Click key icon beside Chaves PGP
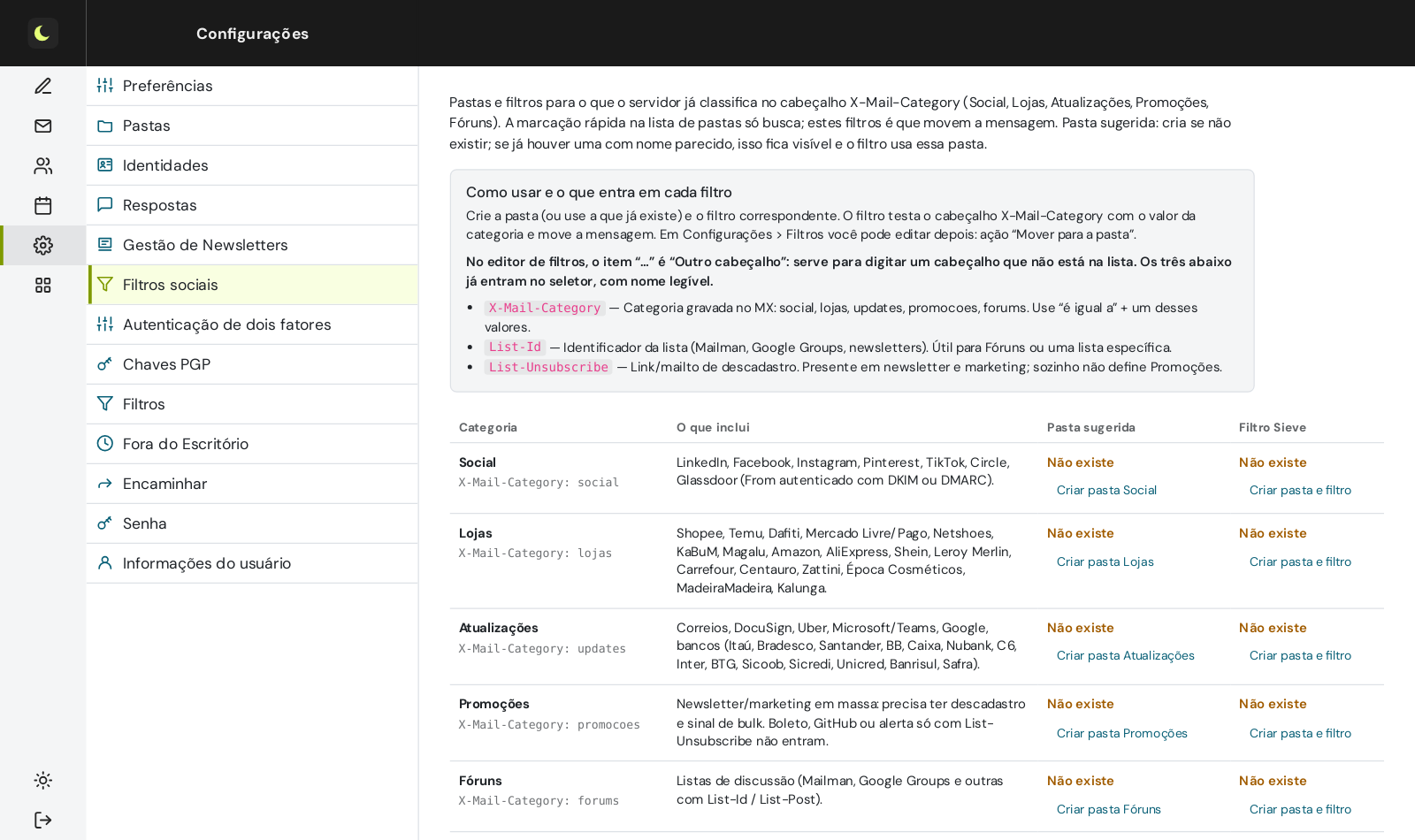The width and height of the screenshot is (1415, 840). [x=105, y=364]
